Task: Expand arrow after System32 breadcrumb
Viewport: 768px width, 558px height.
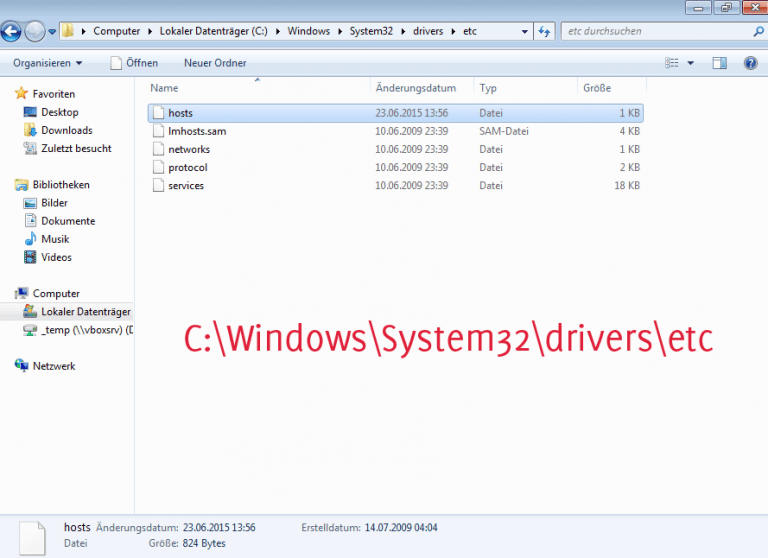Action: (x=403, y=31)
